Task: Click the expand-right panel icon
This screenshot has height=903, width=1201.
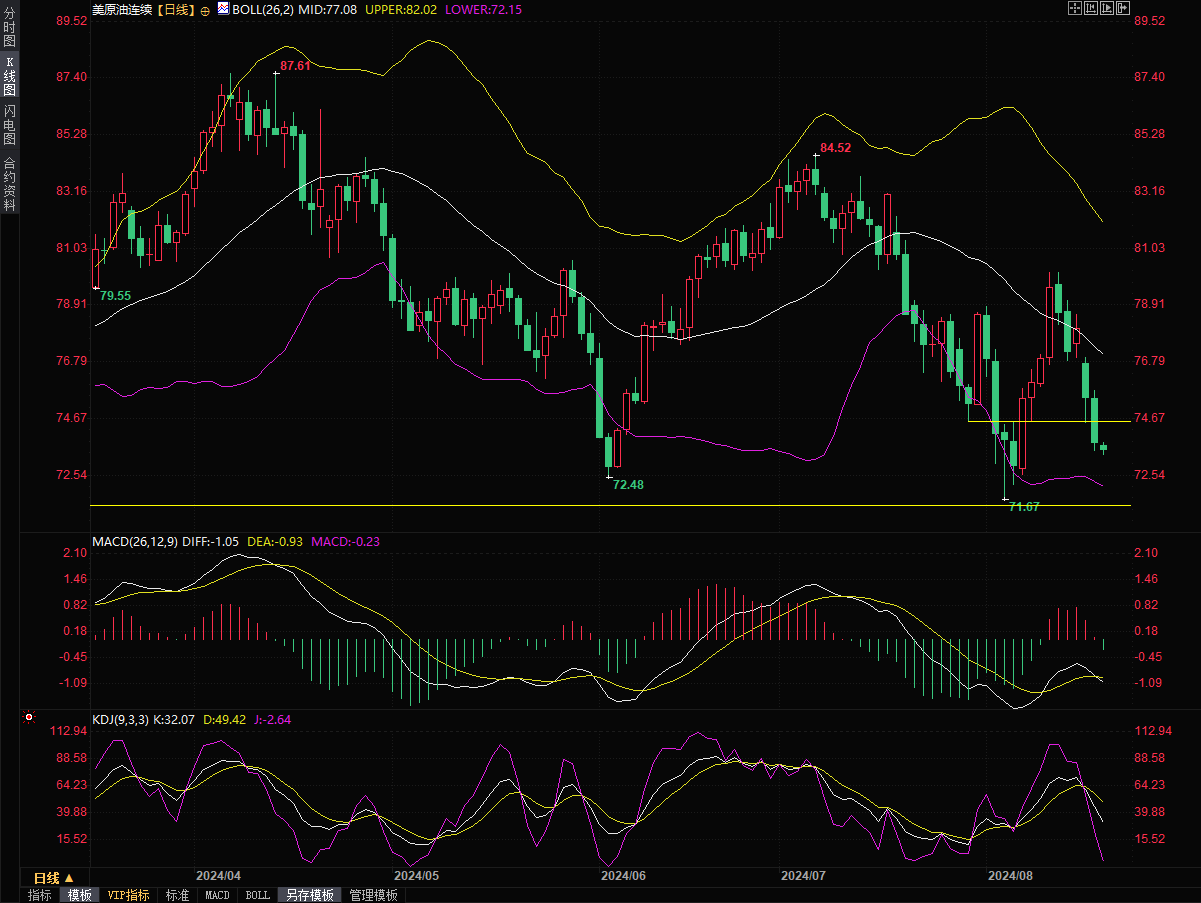Action: pos(1123,9)
